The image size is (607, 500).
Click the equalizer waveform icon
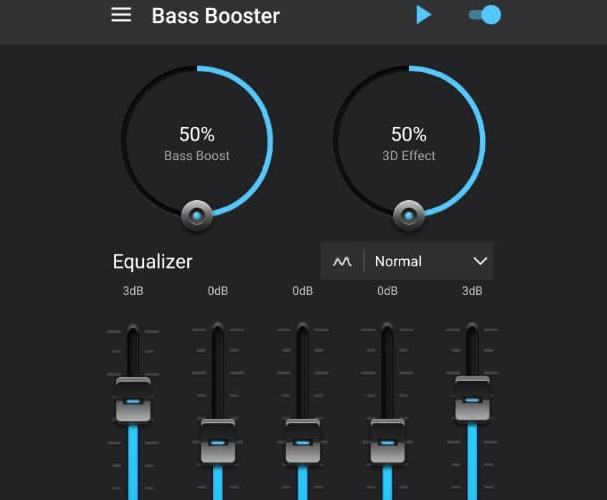[x=342, y=262]
